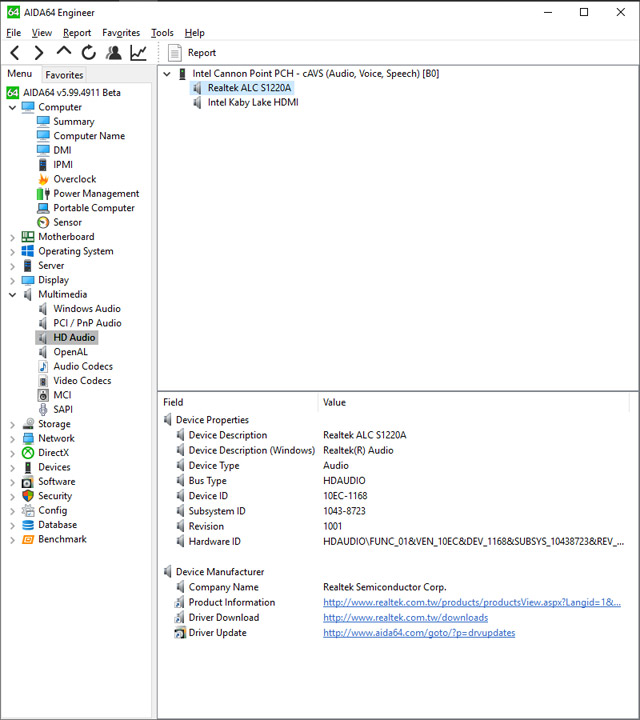Select Computer Name in the tree
The height and width of the screenshot is (720, 640).
coord(89,136)
